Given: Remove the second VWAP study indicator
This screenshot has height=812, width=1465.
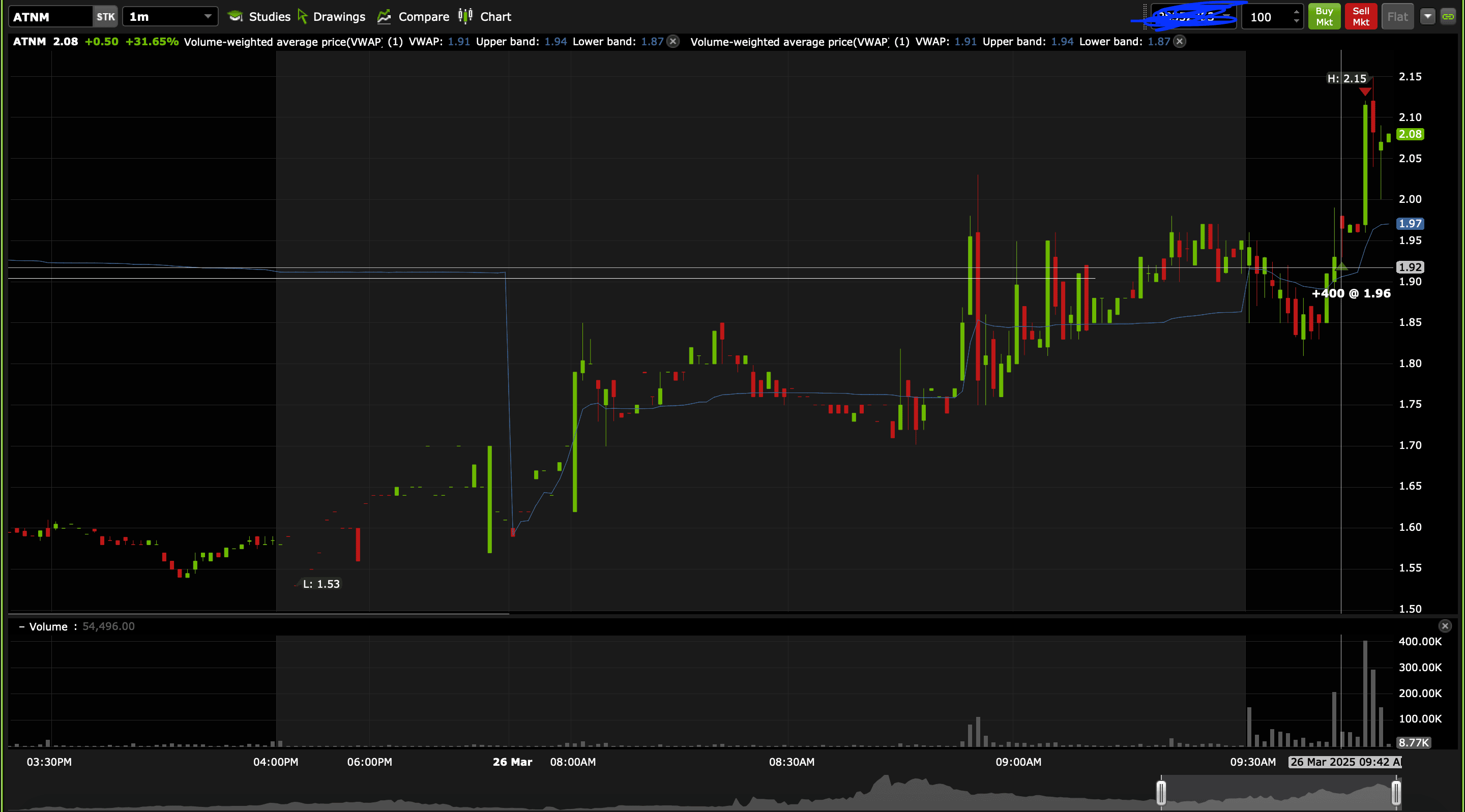Looking at the screenshot, I should point(1180,42).
